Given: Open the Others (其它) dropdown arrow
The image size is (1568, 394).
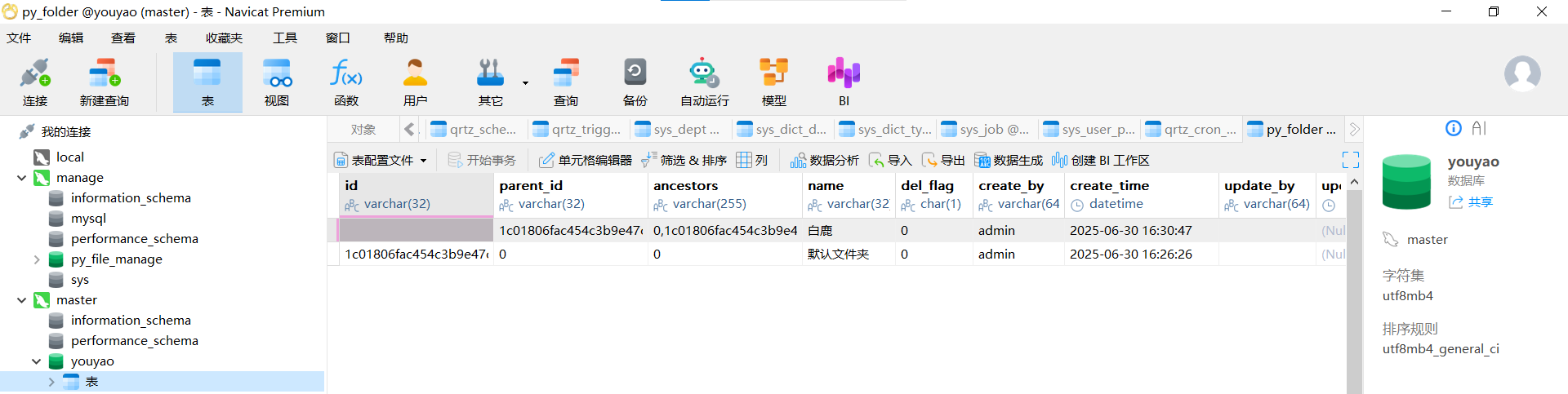Looking at the screenshot, I should tap(525, 82).
